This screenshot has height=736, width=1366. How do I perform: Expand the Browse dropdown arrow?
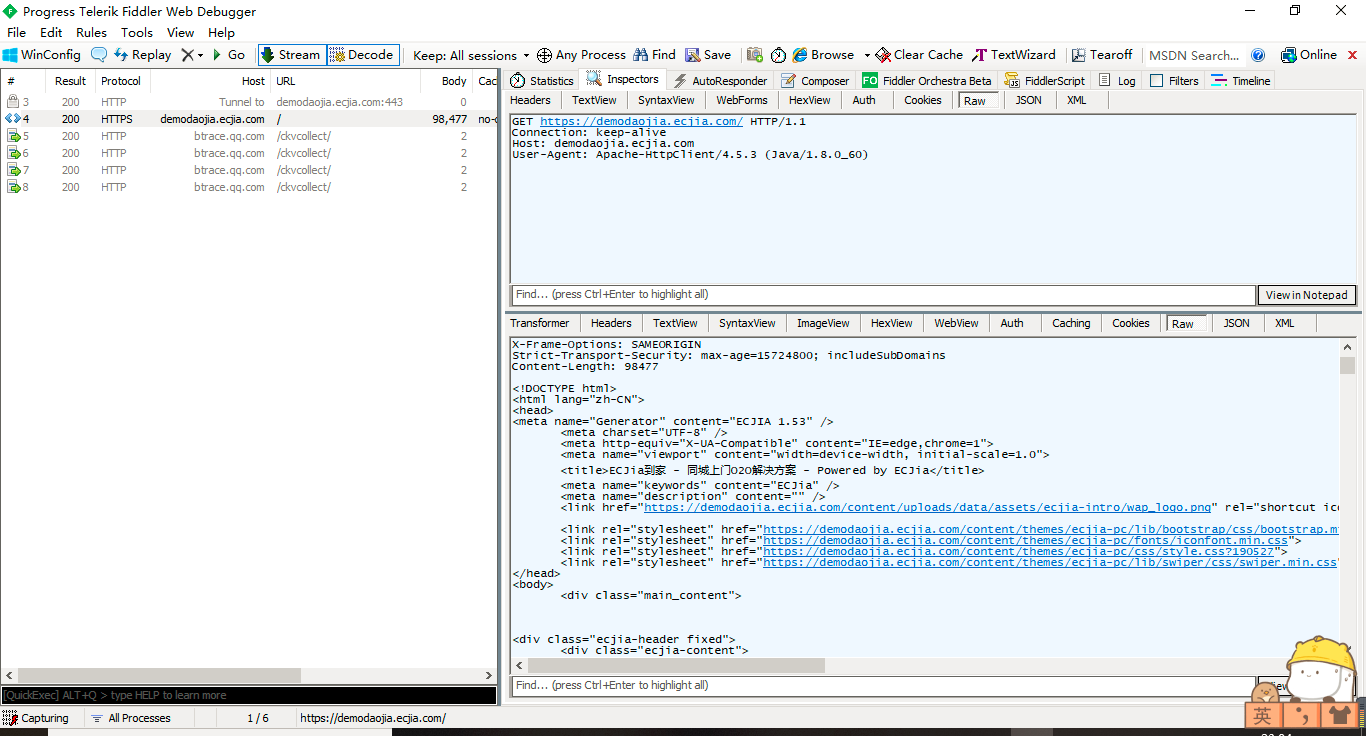click(867, 55)
